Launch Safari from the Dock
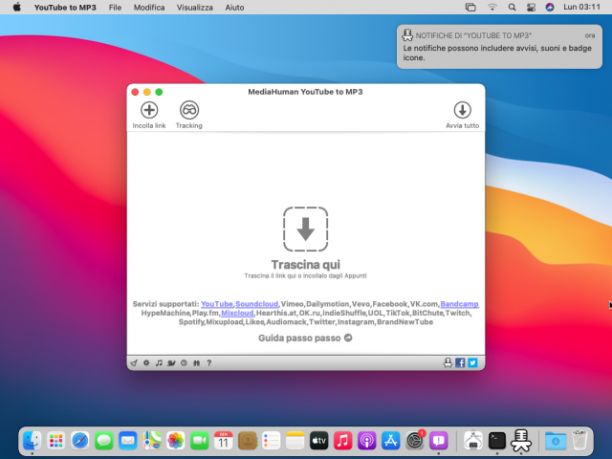Image resolution: width=612 pixels, height=459 pixels. pos(80,441)
